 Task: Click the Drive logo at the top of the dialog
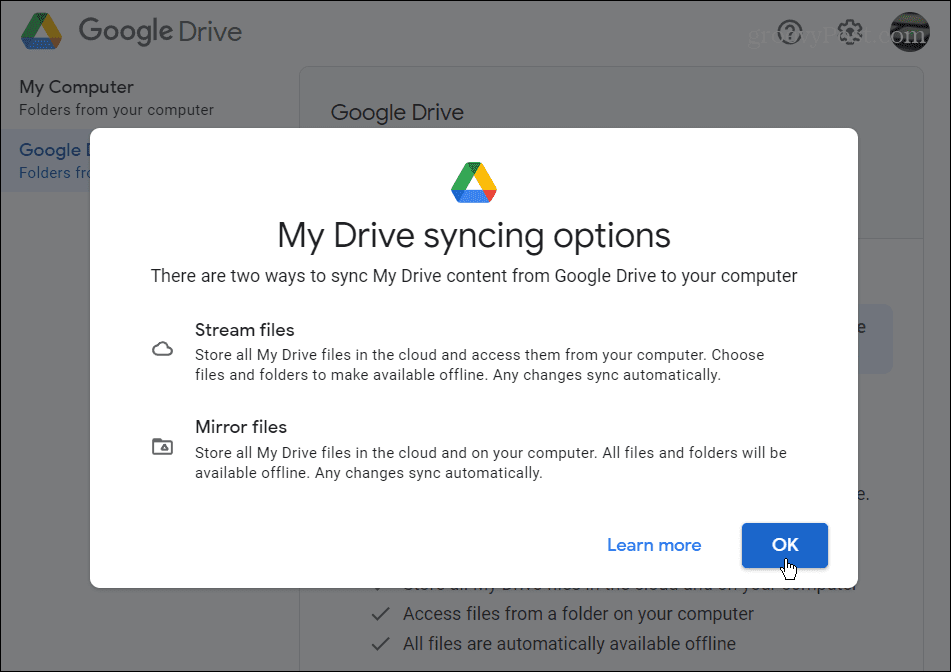(x=472, y=182)
